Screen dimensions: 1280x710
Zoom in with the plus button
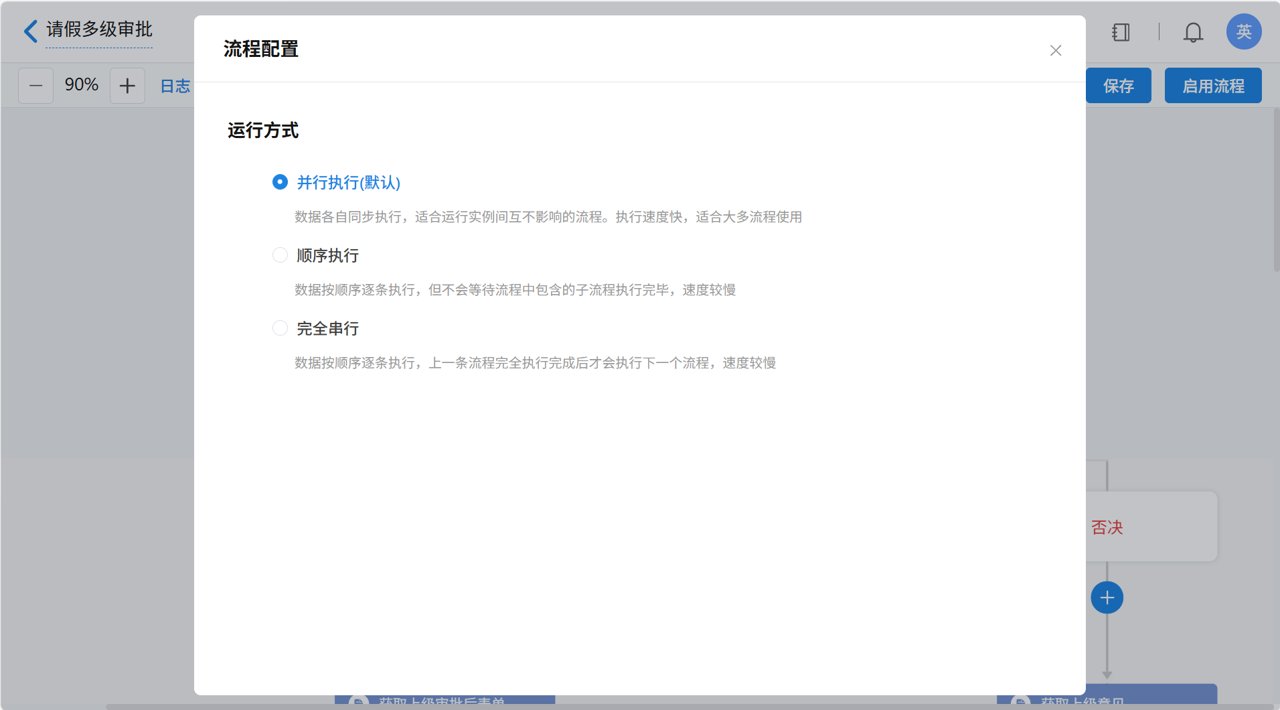(x=127, y=86)
